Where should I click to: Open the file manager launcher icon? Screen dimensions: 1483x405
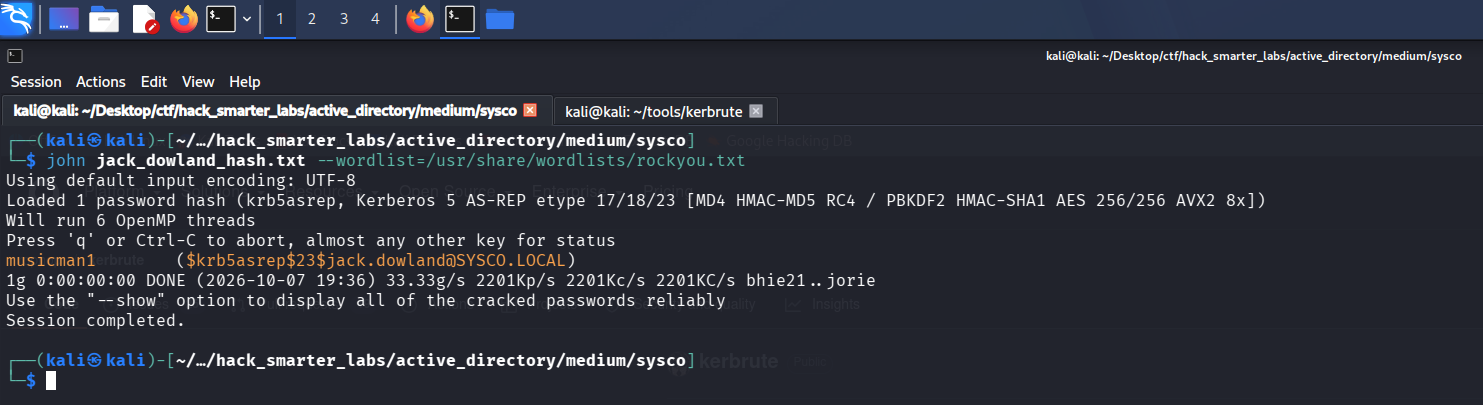[x=104, y=19]
